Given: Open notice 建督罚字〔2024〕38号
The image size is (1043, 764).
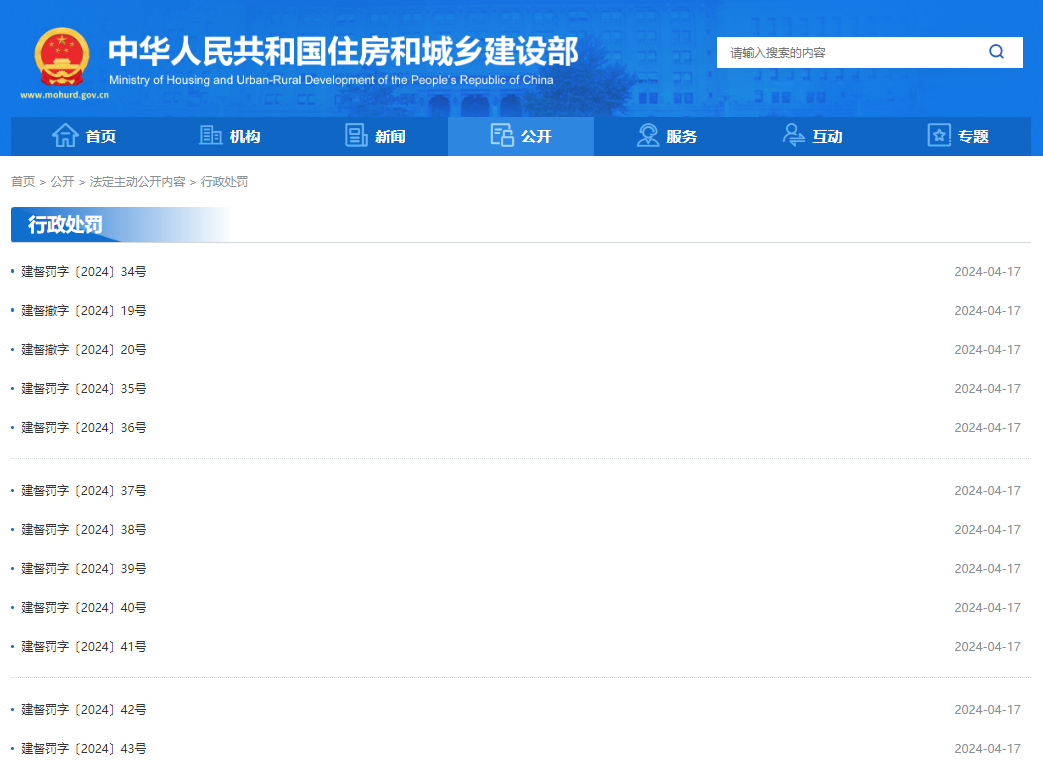Looking at the screenshot, I should [x=84, y=530].
